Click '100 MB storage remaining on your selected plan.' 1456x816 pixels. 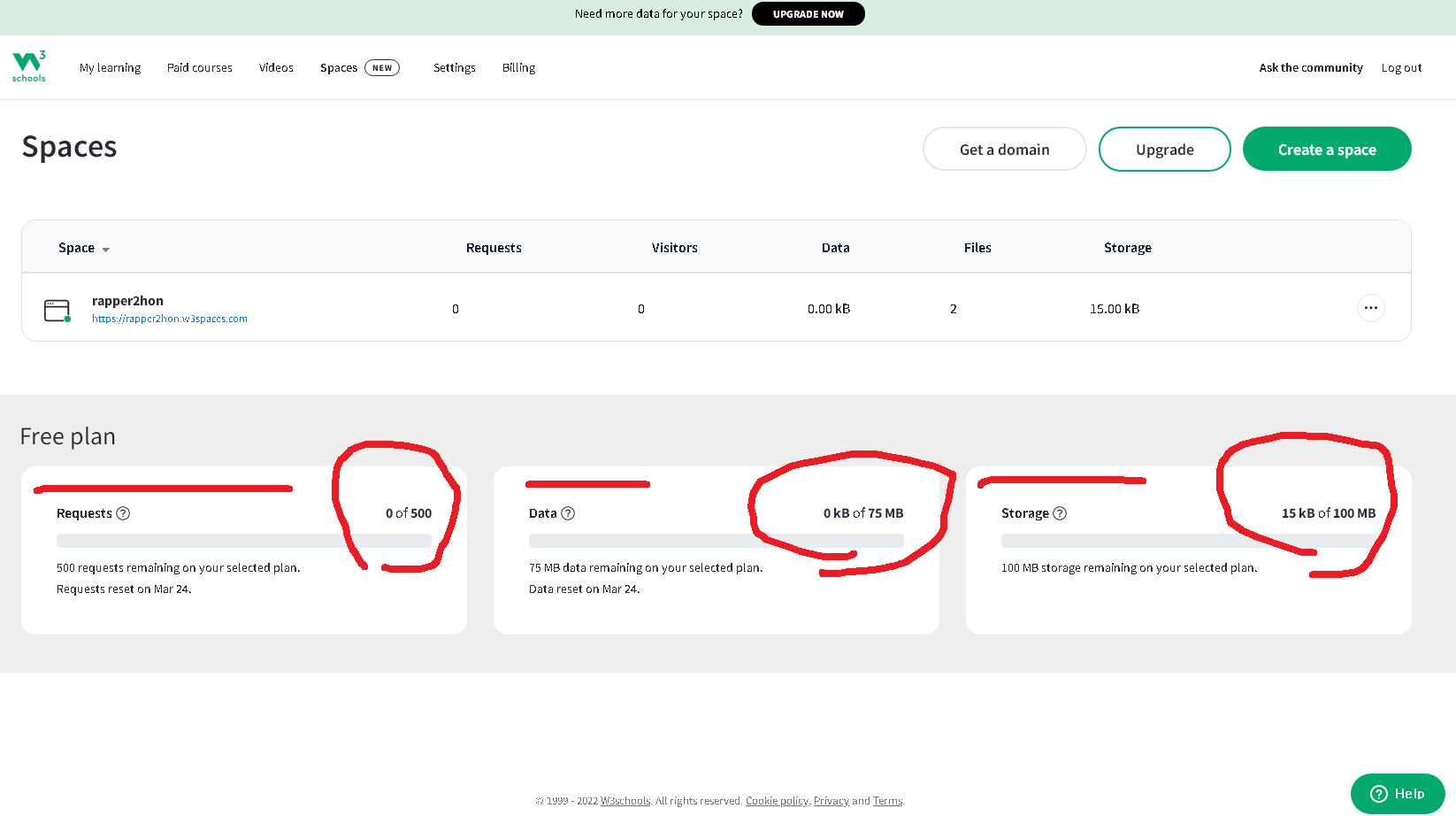[x=1129, y=568]
